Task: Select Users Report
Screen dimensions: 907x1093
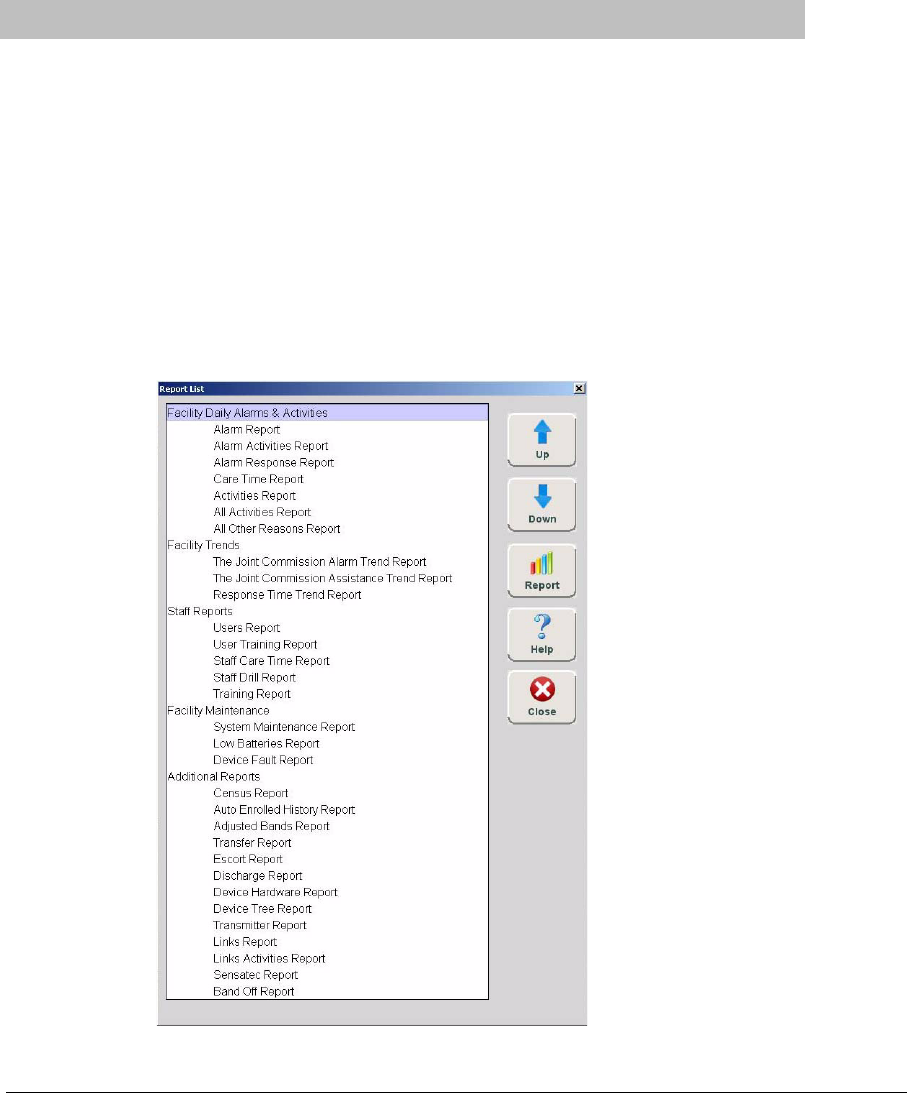Action: click(x=246, y=628)
